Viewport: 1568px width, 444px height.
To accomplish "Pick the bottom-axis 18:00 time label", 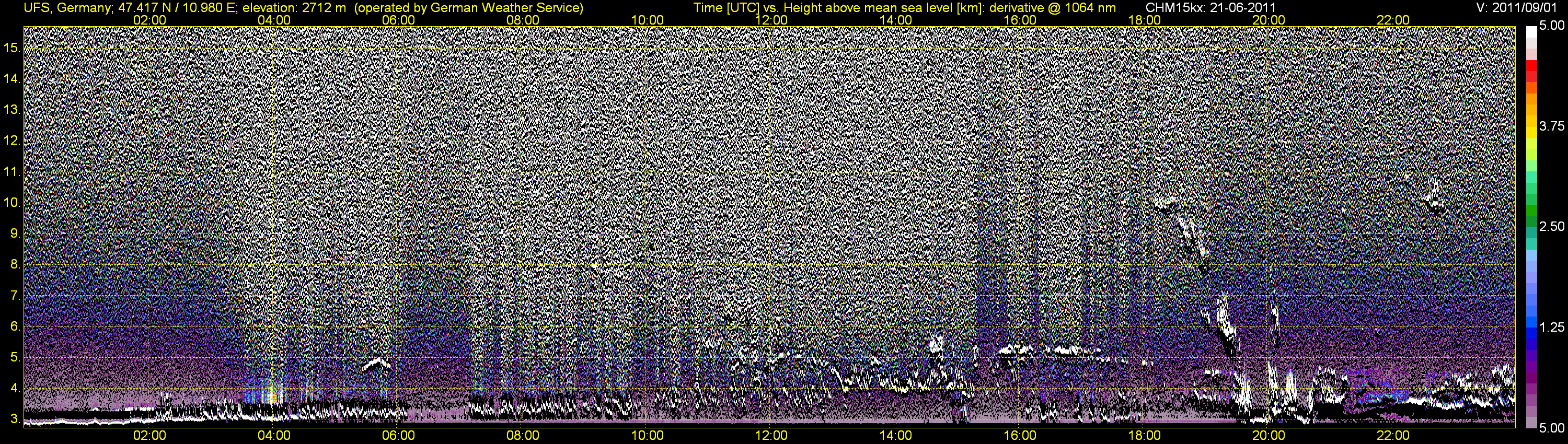I will [1144, 436].
